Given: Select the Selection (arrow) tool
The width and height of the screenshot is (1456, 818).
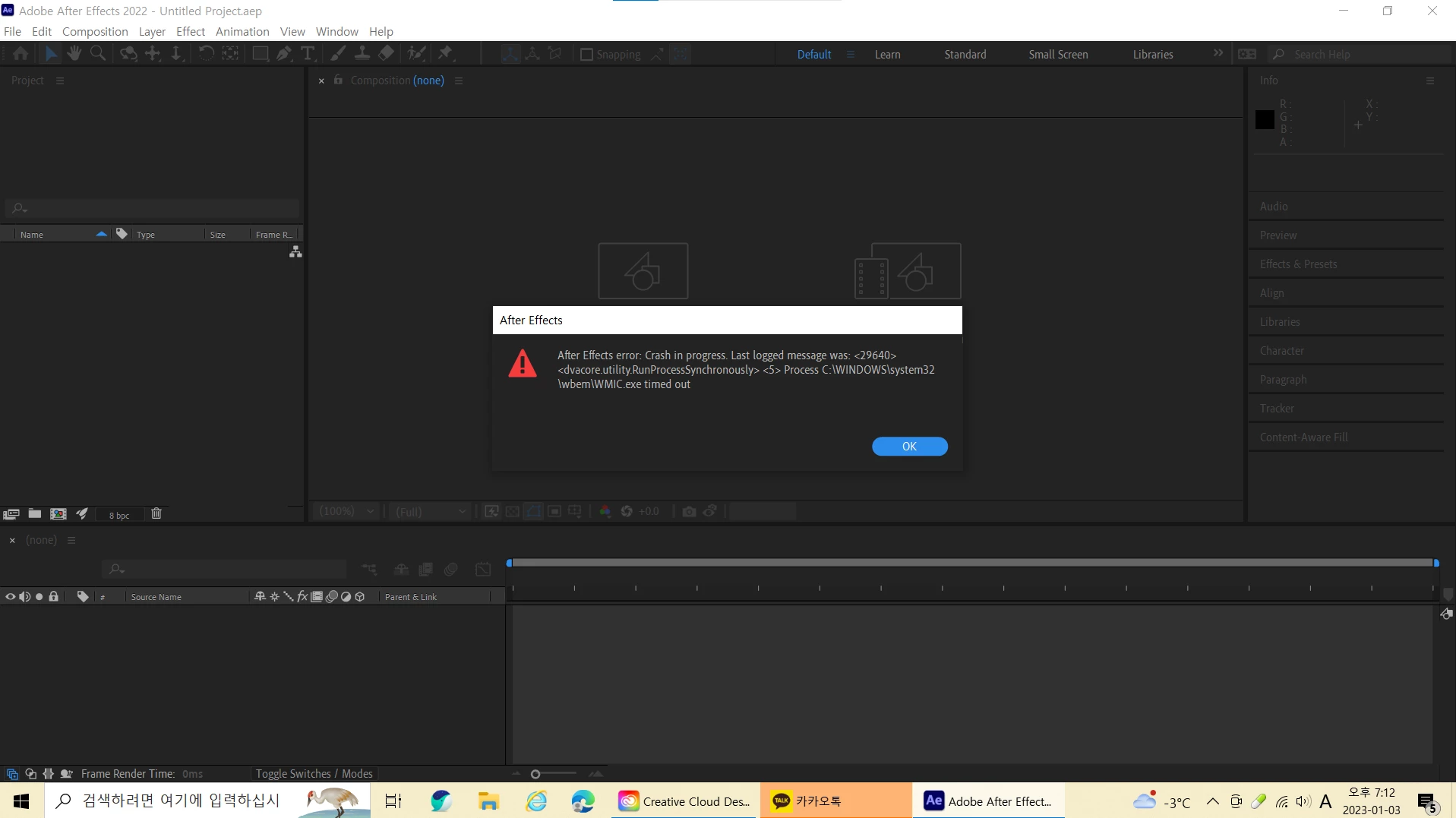Looking at the screenshot, I should tap(50, 54).
